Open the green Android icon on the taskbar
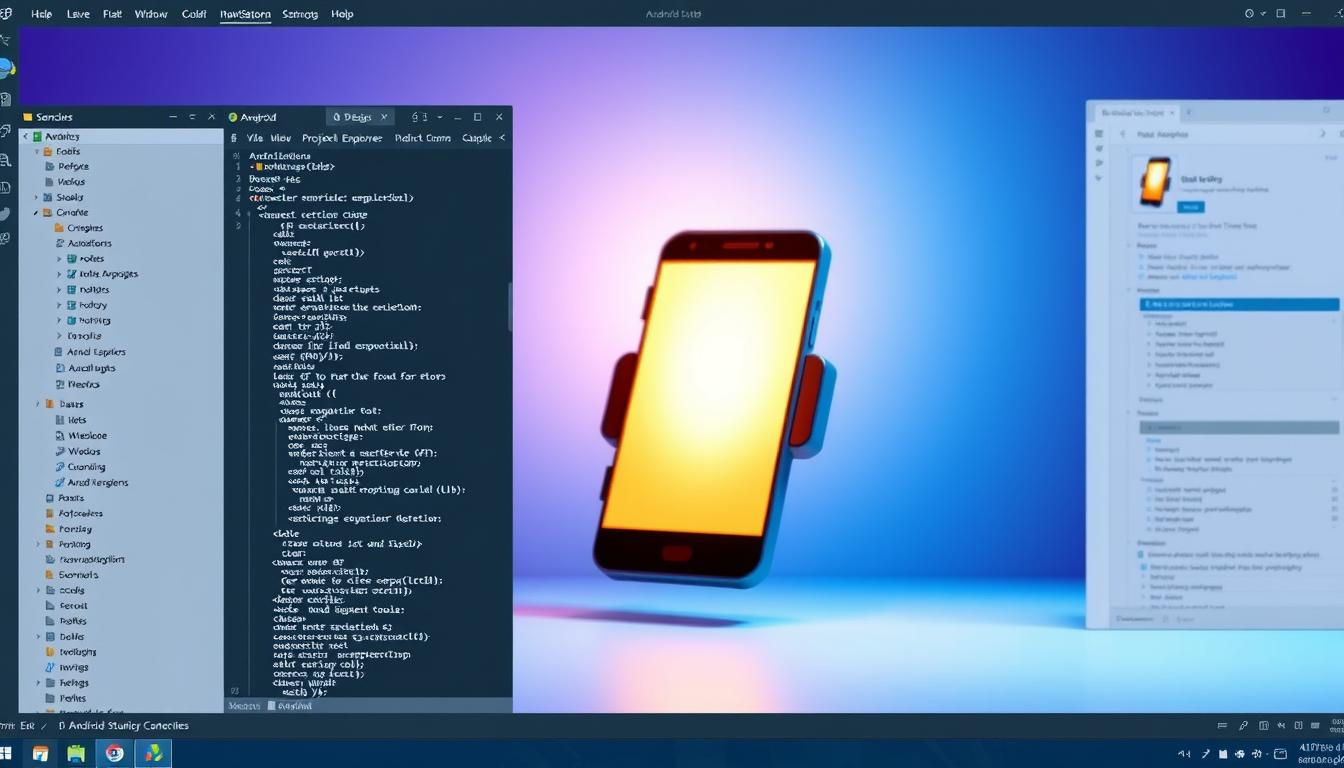Viewport: 1344px width, 768px height. pyautogui.click(x=77, y=753)
